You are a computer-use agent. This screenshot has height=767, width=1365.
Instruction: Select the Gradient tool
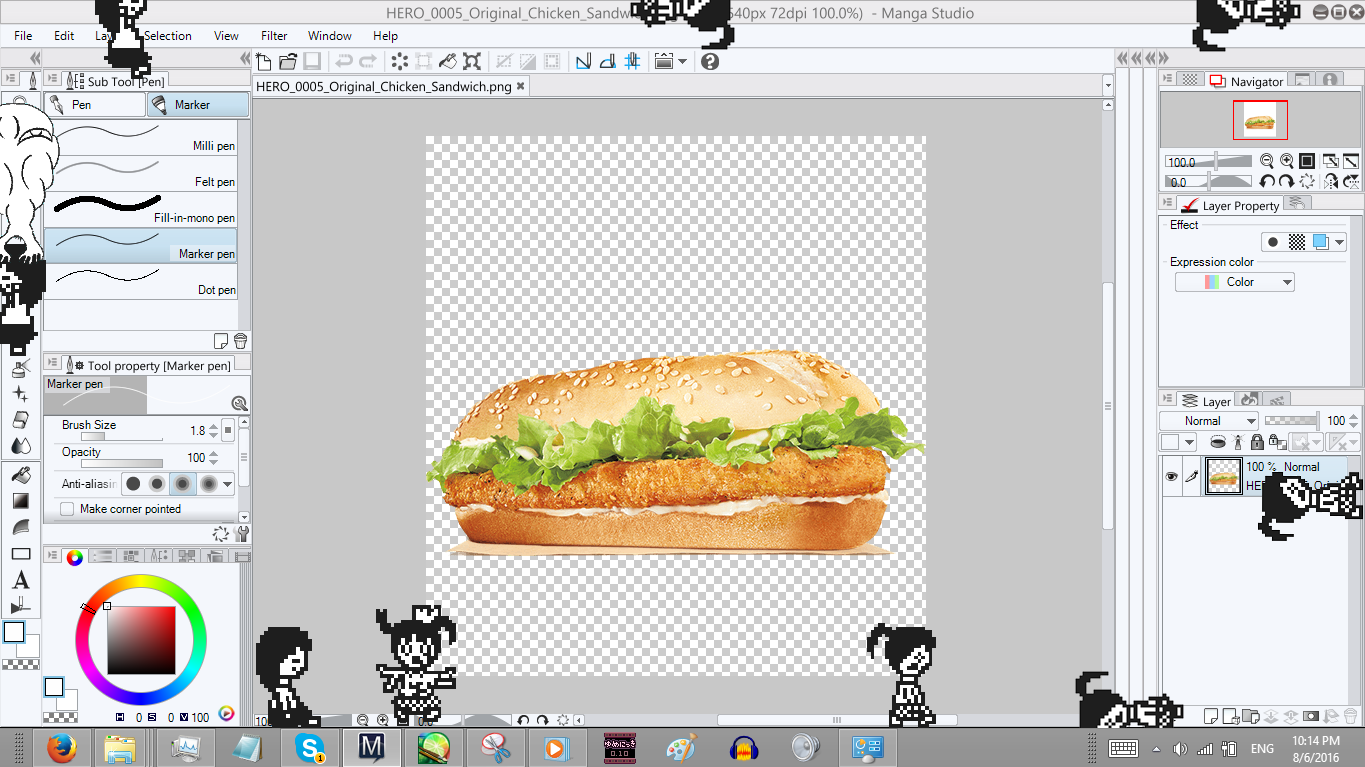(x=20, y=501)
